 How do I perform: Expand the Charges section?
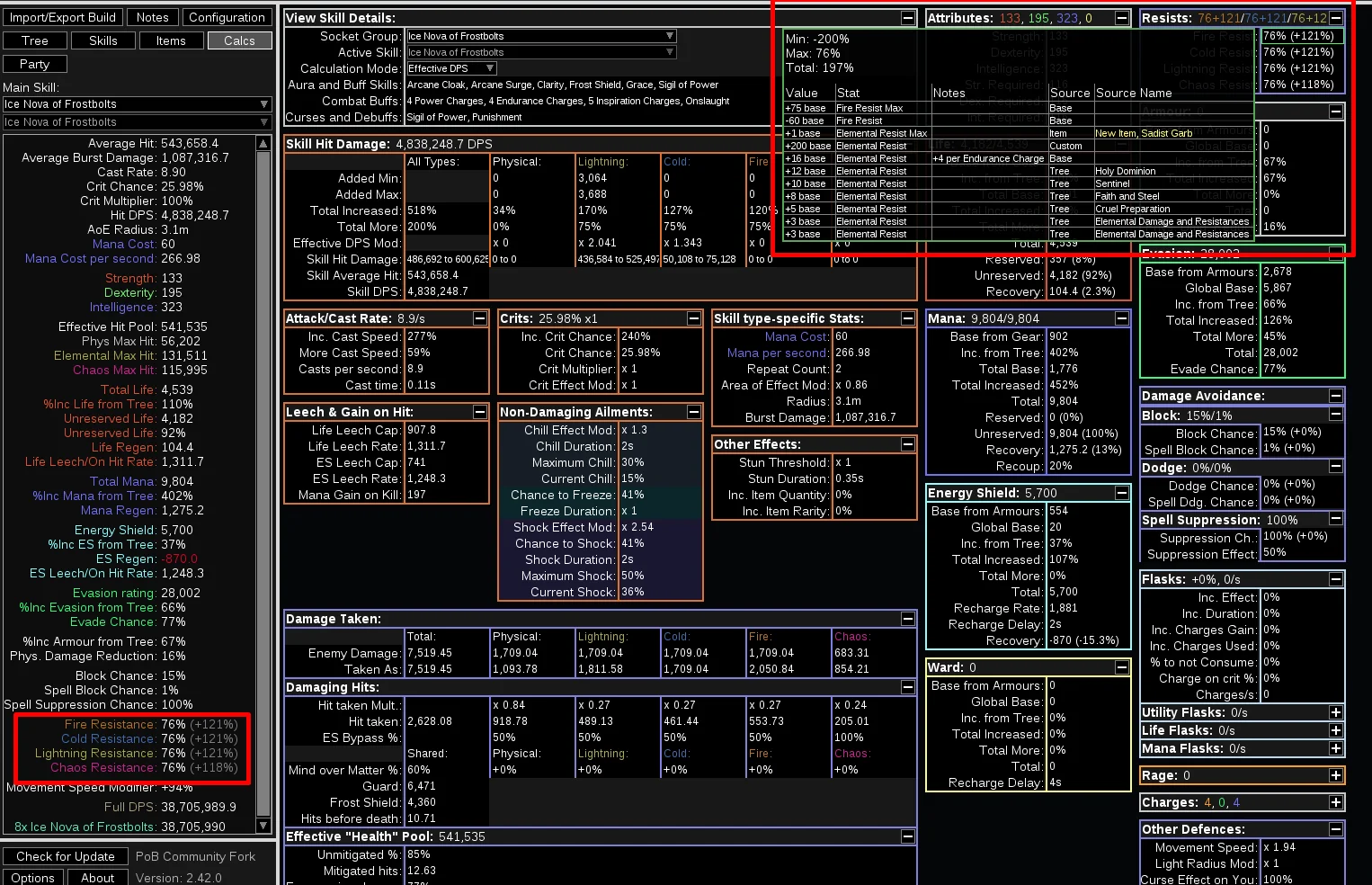click(x=1336, y=802)
